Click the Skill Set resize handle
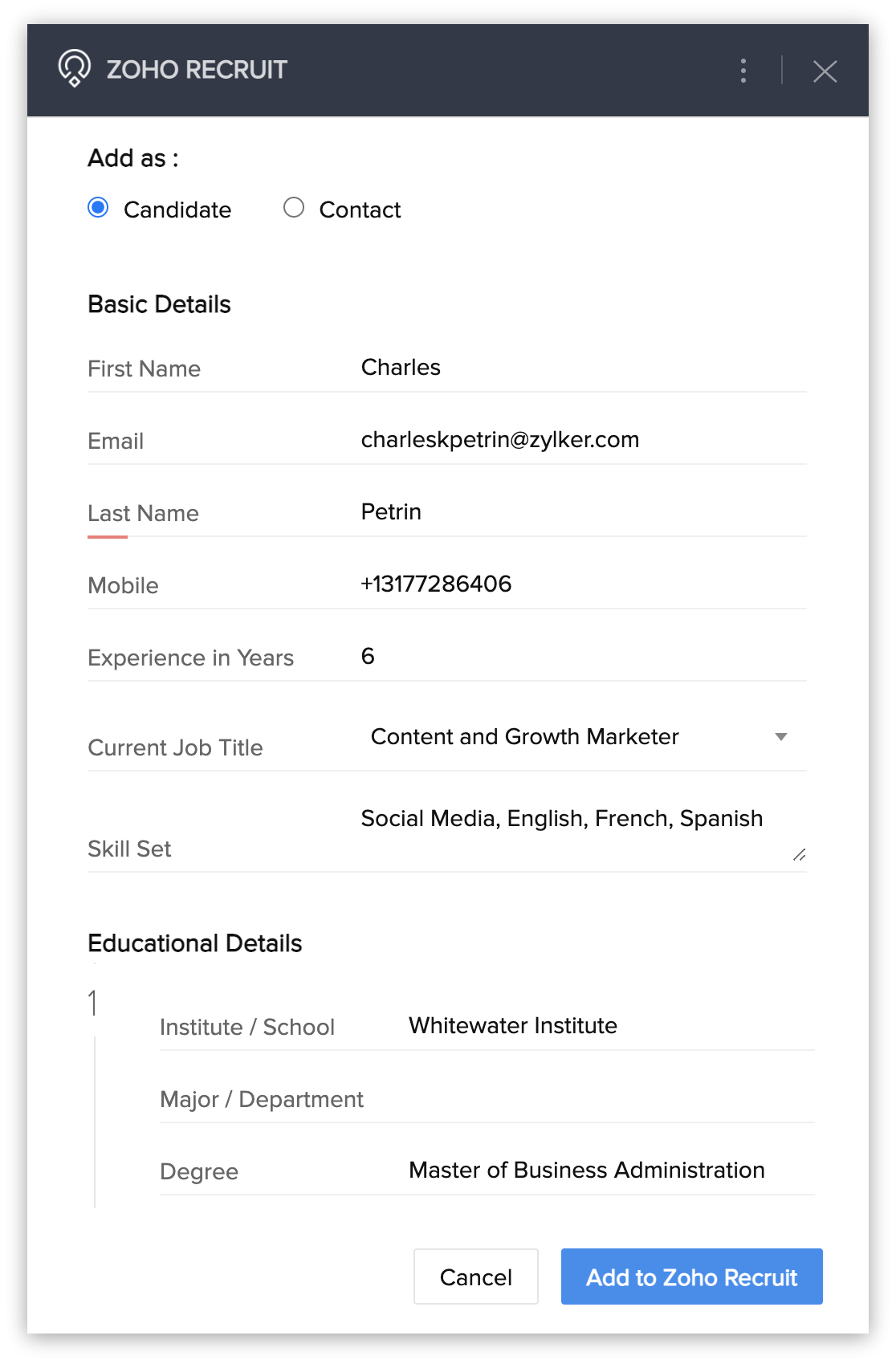896x1364 pixels. pyautogui.click(x=799, y=855)
